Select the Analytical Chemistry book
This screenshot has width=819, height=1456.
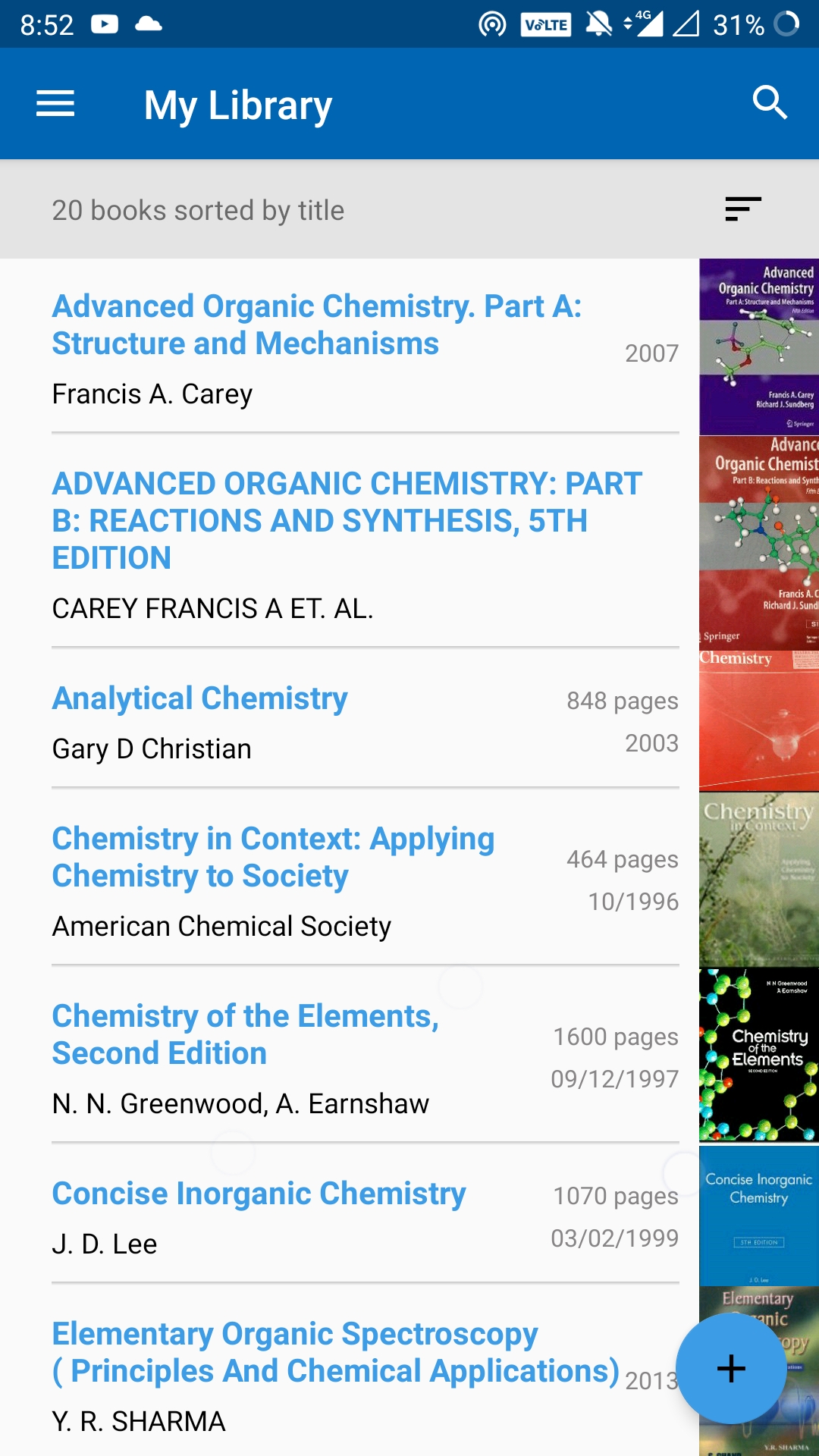(x=199, y=698)
